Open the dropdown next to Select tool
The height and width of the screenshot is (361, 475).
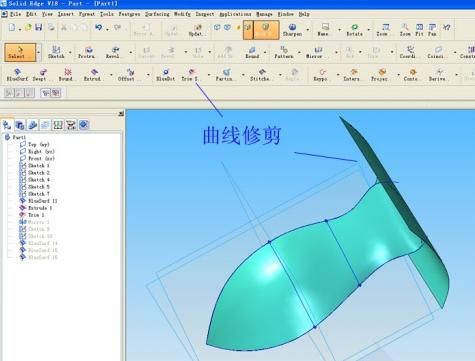(39, 52)
